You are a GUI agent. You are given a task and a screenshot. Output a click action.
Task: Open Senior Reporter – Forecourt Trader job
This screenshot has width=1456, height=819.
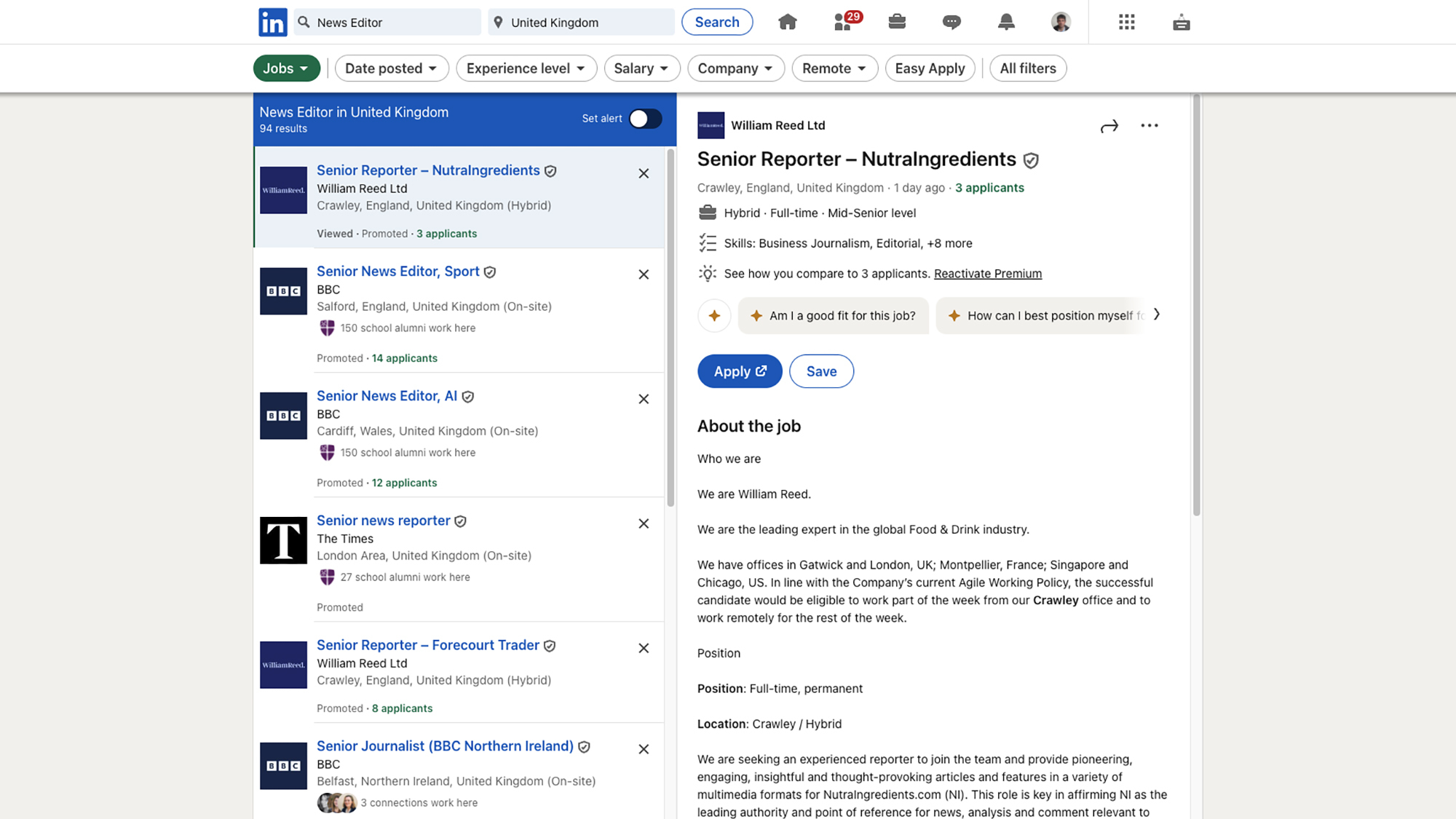click(428, 645)
